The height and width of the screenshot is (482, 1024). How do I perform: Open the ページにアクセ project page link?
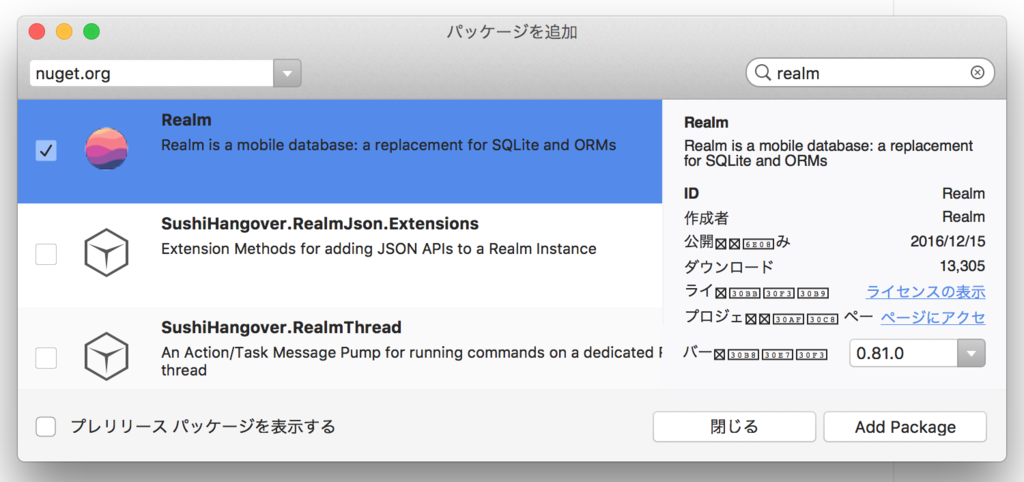tap(933, 317)
